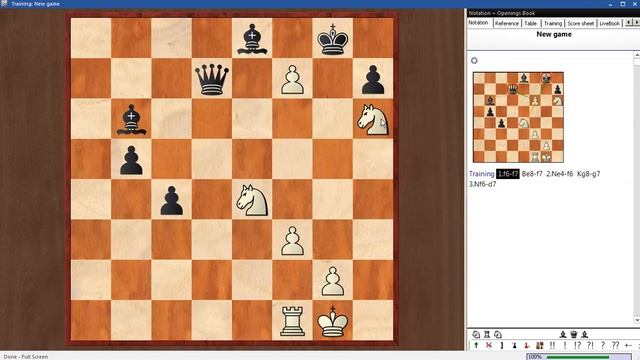Apply the single ? mistake annotation
Image resolution: width=640 pixels, height=360 pixels.
[x=602, y=345]
